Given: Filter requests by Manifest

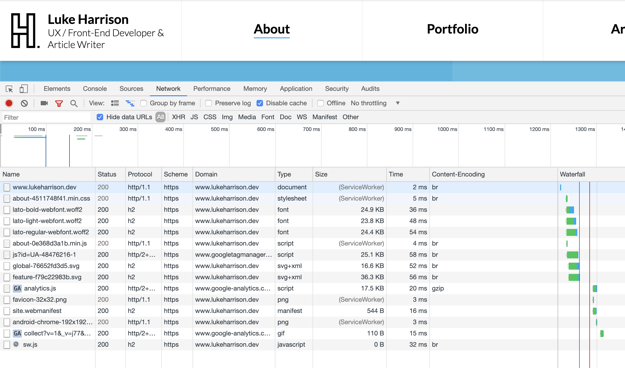Looking at the screenshot, I should click(x=324, y=117).
